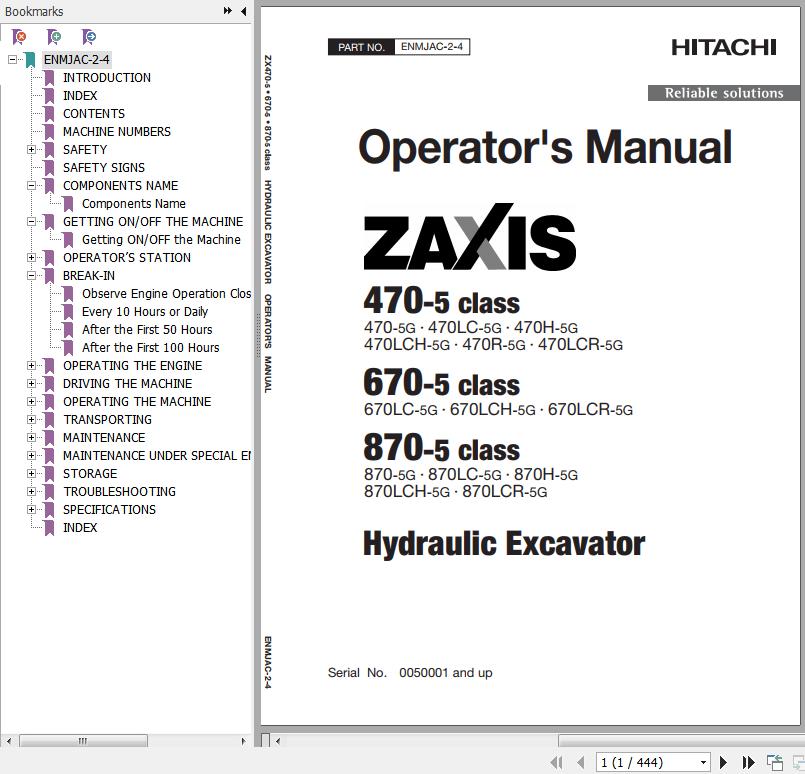Image resolution: width=805 pixels, height=774 pixels.
Task: Open the page number dropdown arrow
Action: pos(703,763)
